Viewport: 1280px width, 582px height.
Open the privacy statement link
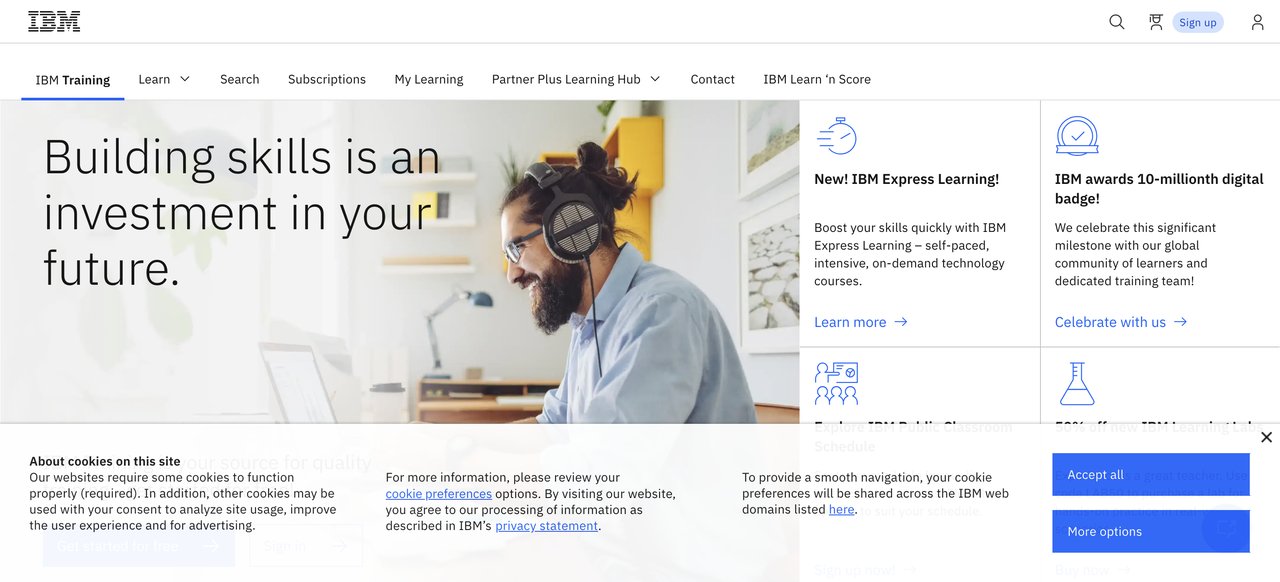tap(547, 526)
